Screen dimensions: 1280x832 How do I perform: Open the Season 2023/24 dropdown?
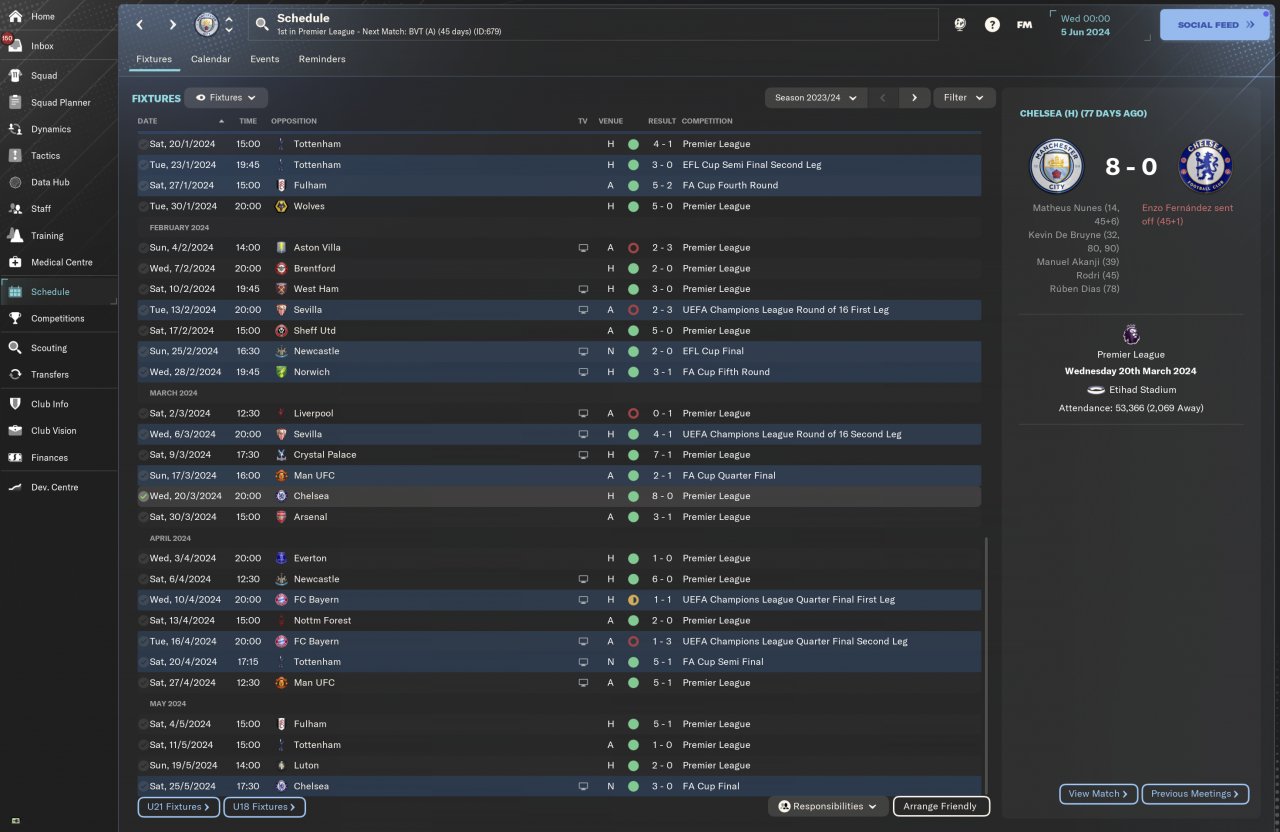point(816,98)
